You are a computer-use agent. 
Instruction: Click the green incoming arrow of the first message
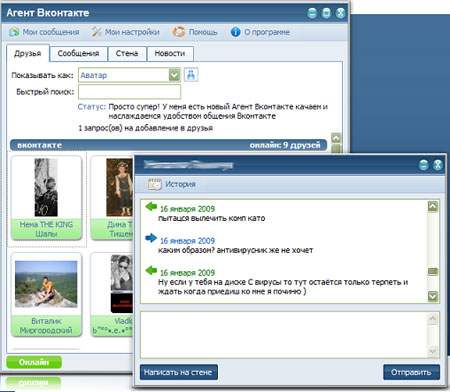pyautogui.click(x=151, y=207)
